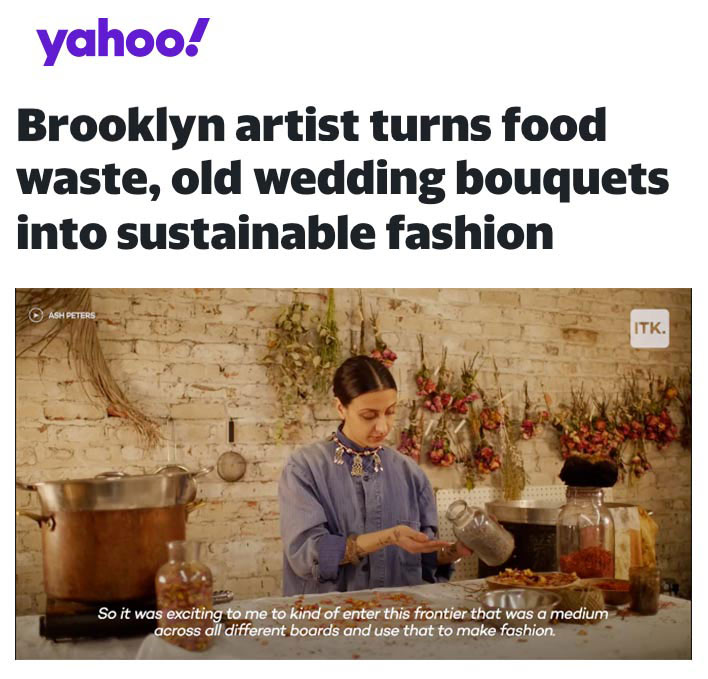Click the ASH PETERS credit label
The width and height of the screenshot is (708, 679).
[72, 315]
